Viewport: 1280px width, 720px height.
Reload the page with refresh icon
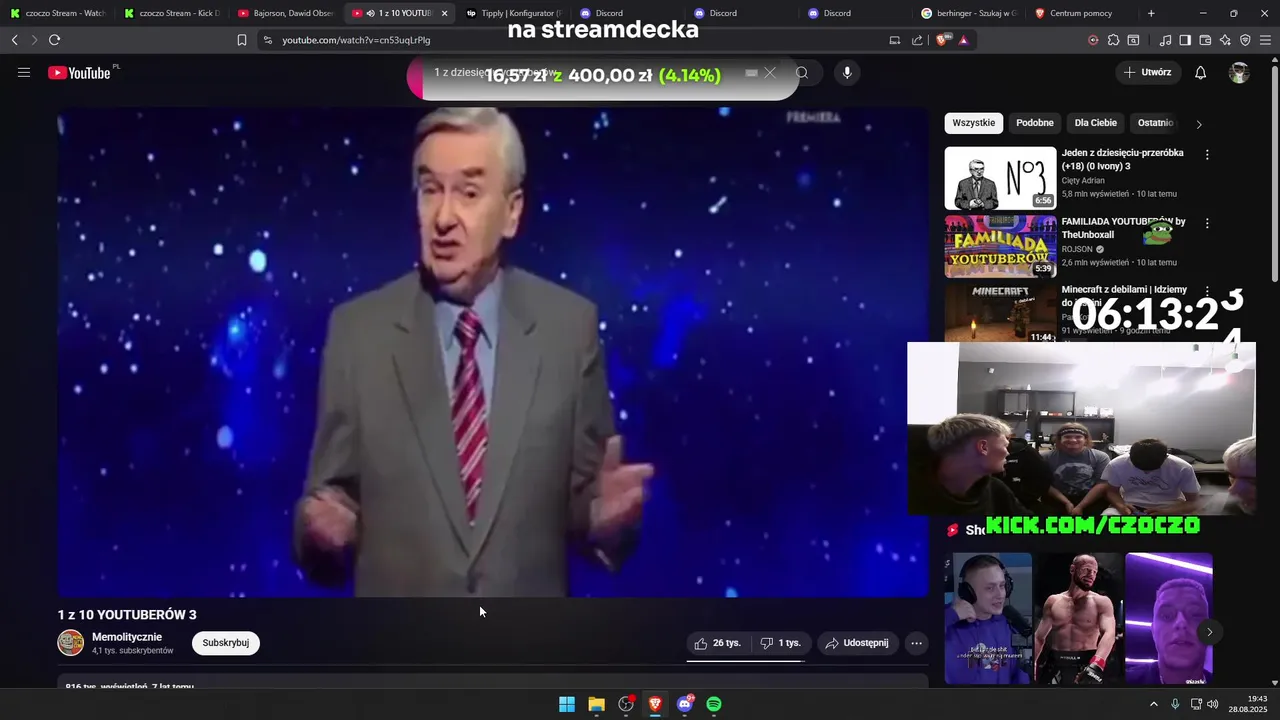pyautogui.click(x=54, y=40)
